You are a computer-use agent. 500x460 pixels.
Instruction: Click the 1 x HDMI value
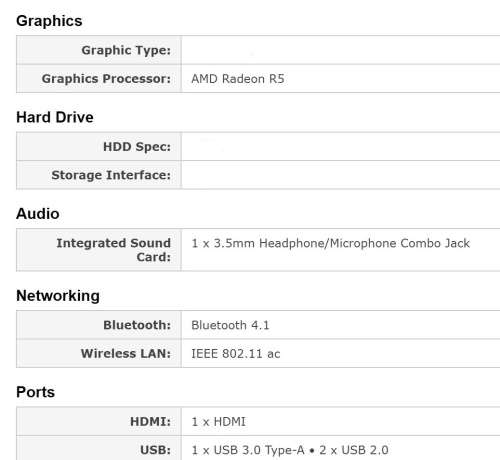pyautogui.click(x=218, y=422)
